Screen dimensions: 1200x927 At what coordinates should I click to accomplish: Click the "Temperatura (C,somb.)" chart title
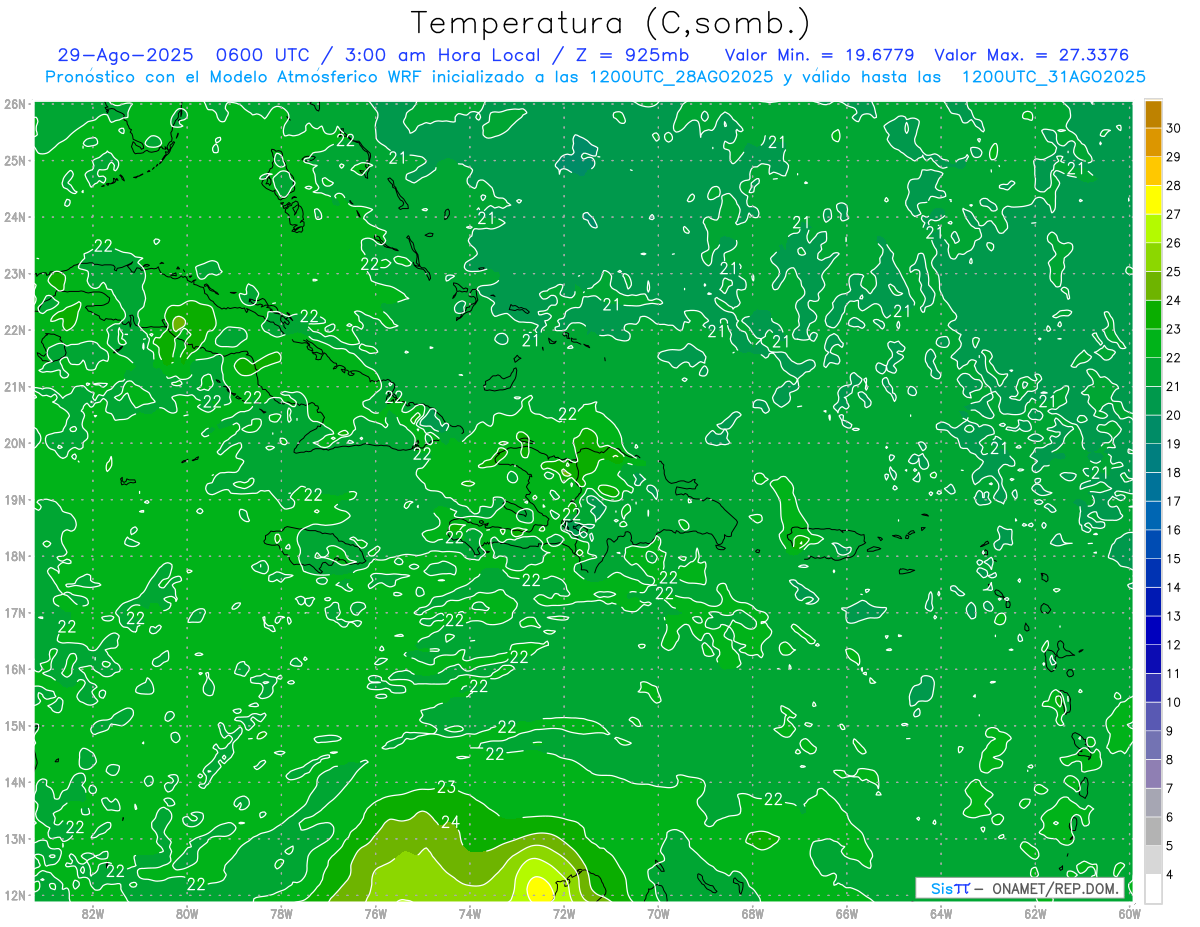(611, 24)
